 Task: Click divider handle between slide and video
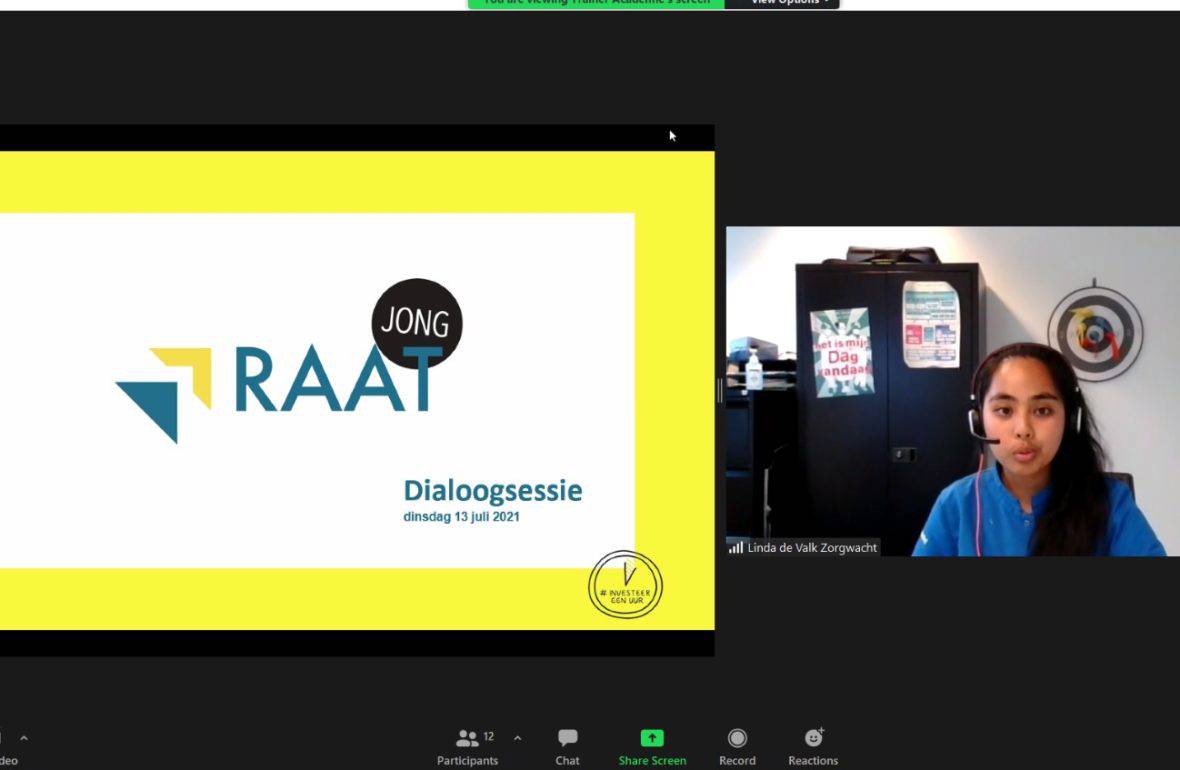coord(720,390)
